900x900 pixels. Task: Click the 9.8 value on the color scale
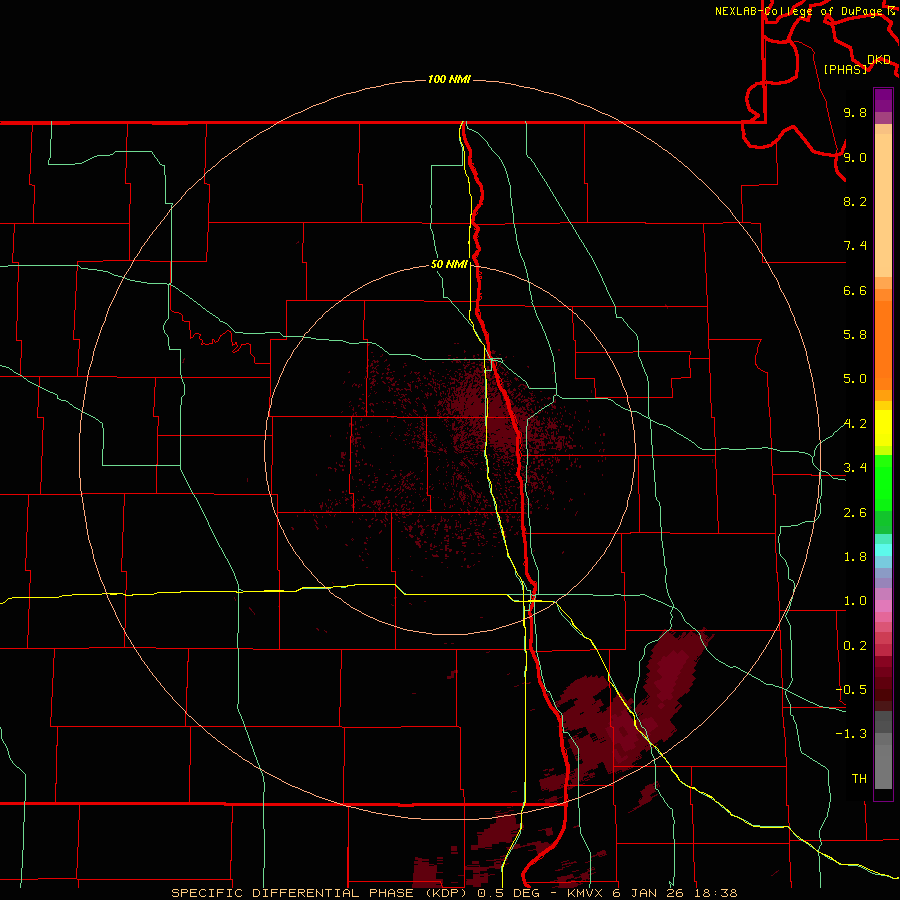[855, 113]
